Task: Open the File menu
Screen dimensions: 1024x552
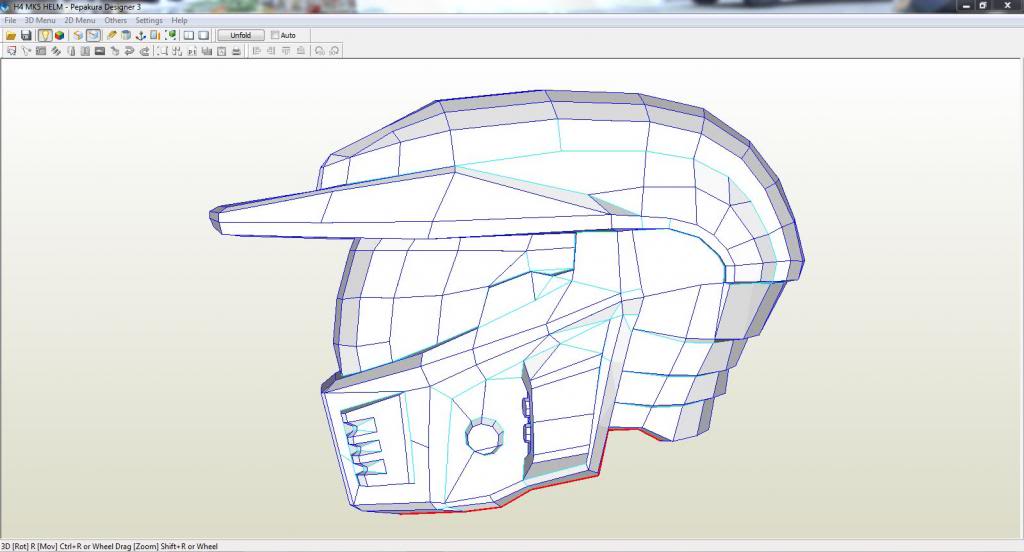Action: (x=10, y=20)
